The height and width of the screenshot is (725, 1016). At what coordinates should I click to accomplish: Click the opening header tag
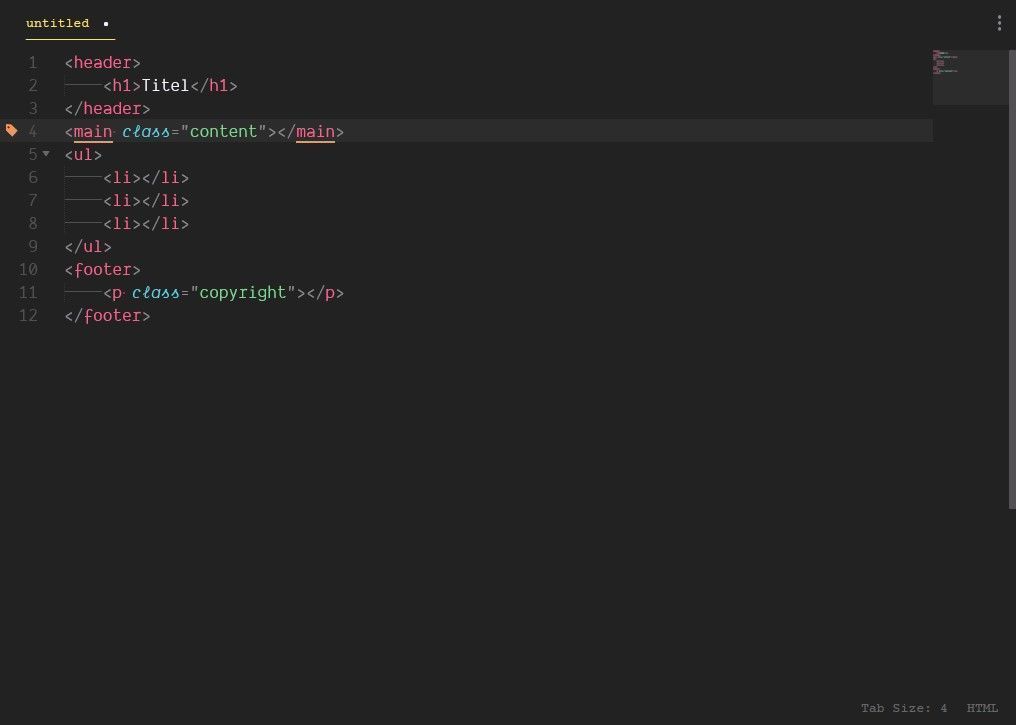click(x=102, y=63)
